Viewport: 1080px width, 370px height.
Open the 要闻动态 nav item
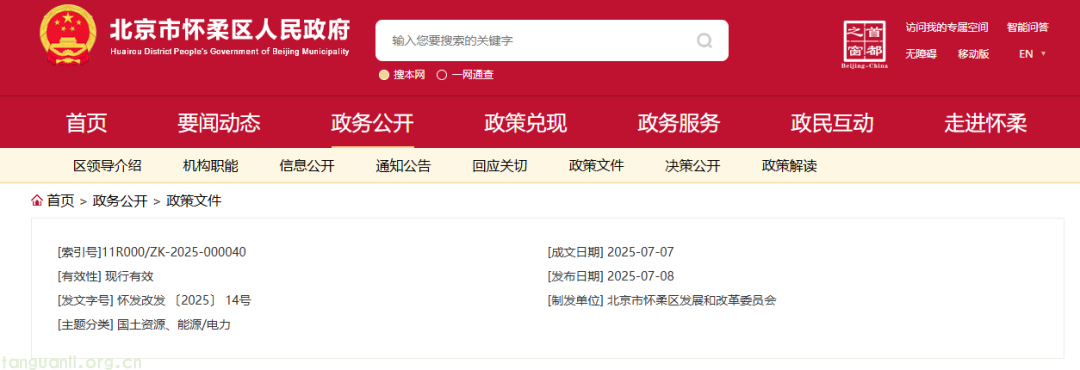(219, 123)
